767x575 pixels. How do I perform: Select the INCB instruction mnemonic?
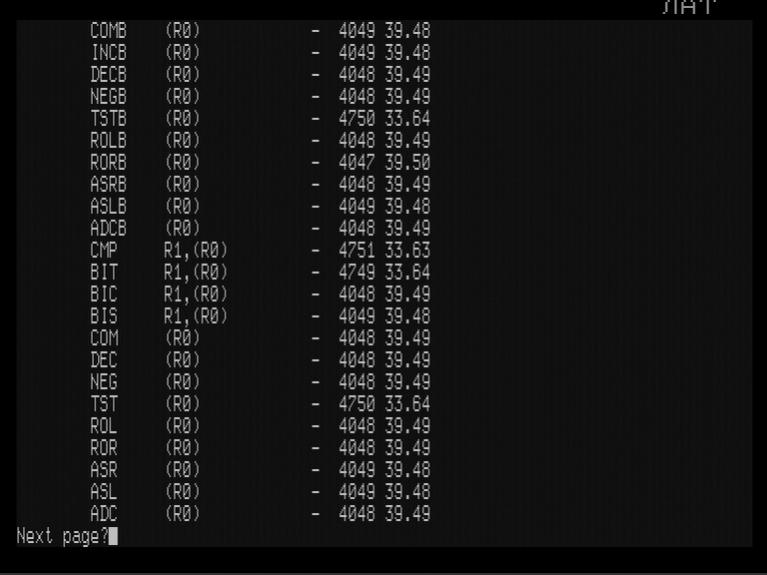coord(109,53)
